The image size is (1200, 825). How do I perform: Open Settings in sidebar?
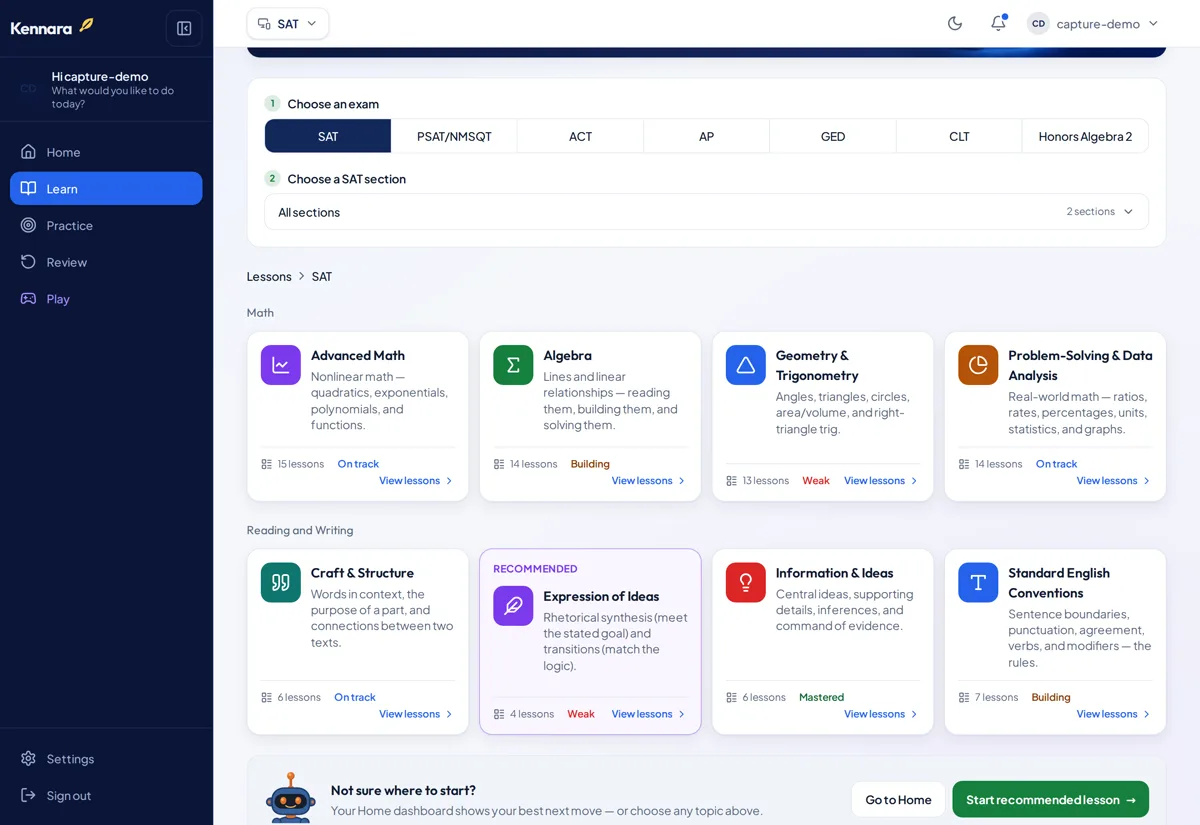tap(106, 759)
